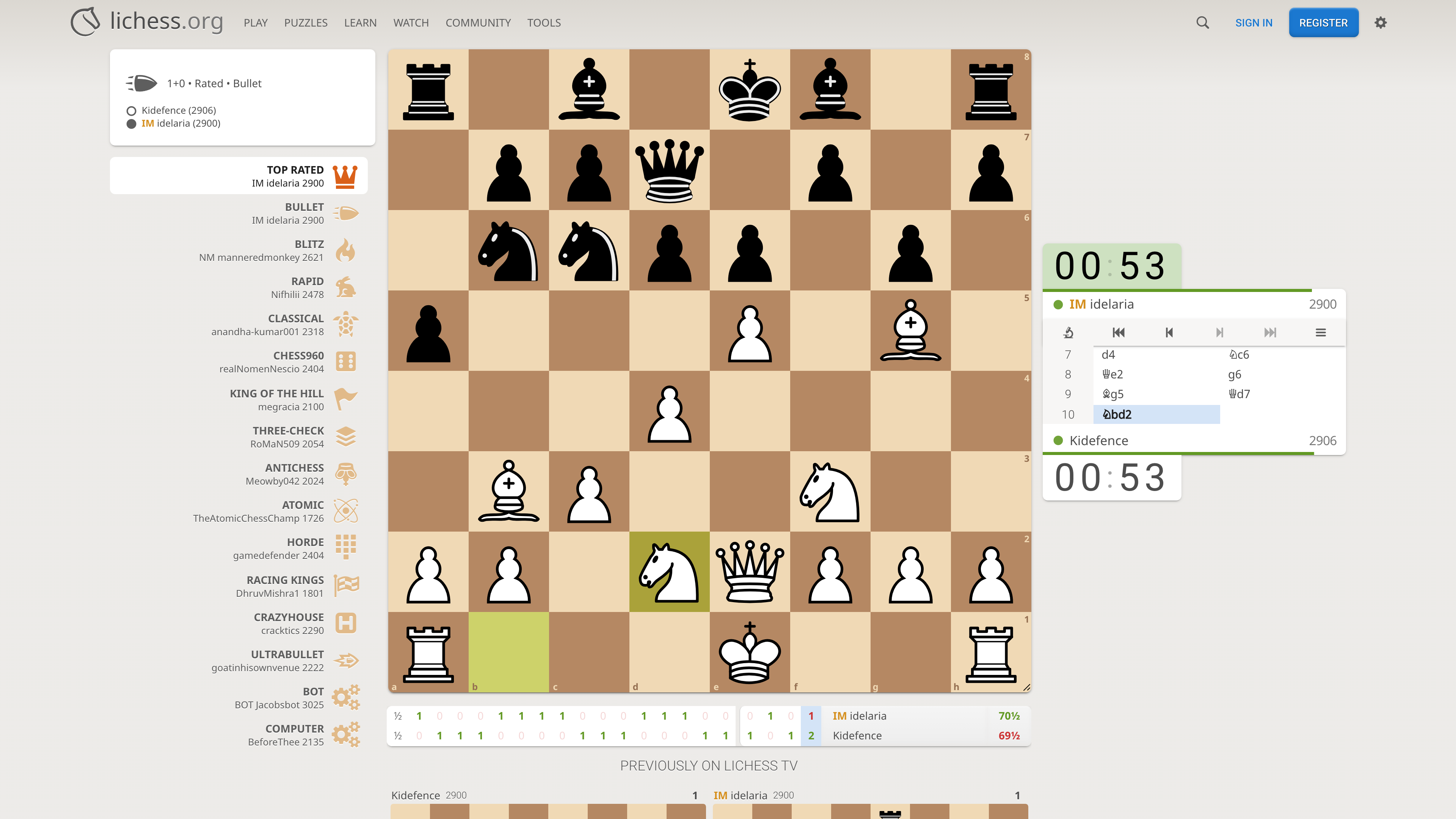The image size is (1456, 819).
Task: Select the ATOMIC TV channel
Action: 238,511
